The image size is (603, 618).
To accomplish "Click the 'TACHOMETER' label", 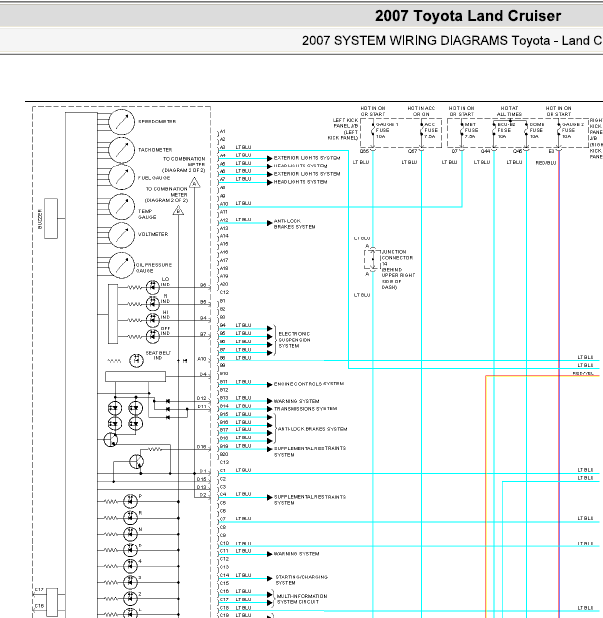I will (x=155, y=150).
